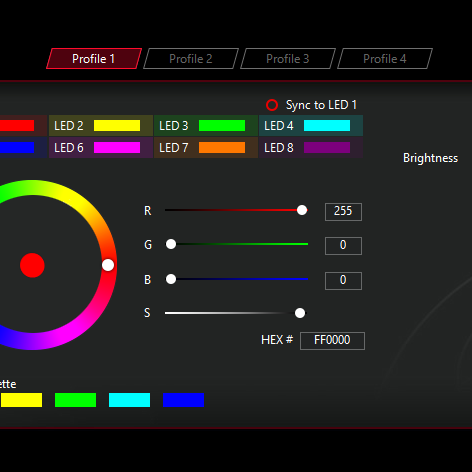Select the magenta LED 6 swatch

click(117, 148)
